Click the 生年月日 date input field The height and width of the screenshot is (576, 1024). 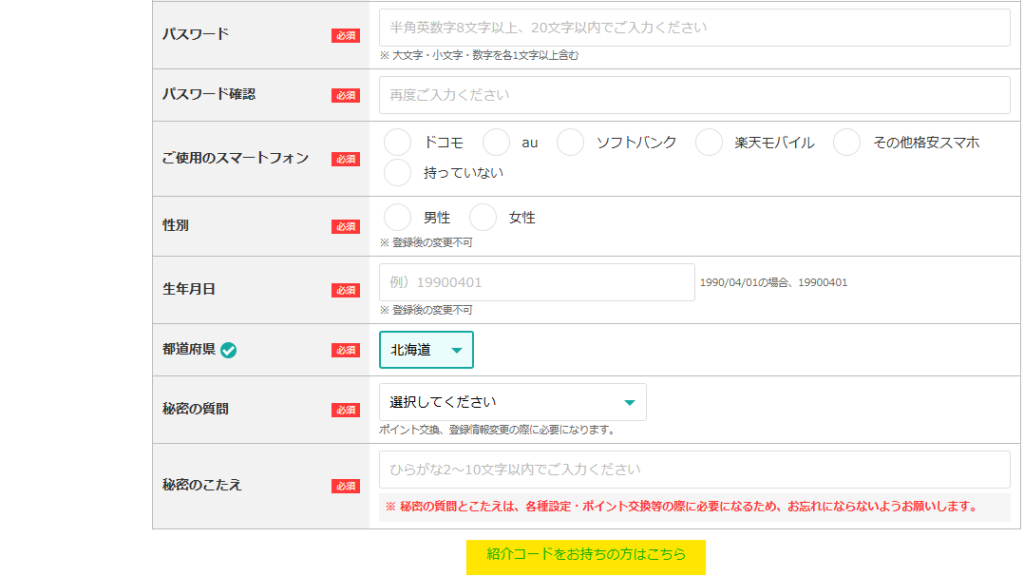536,282
